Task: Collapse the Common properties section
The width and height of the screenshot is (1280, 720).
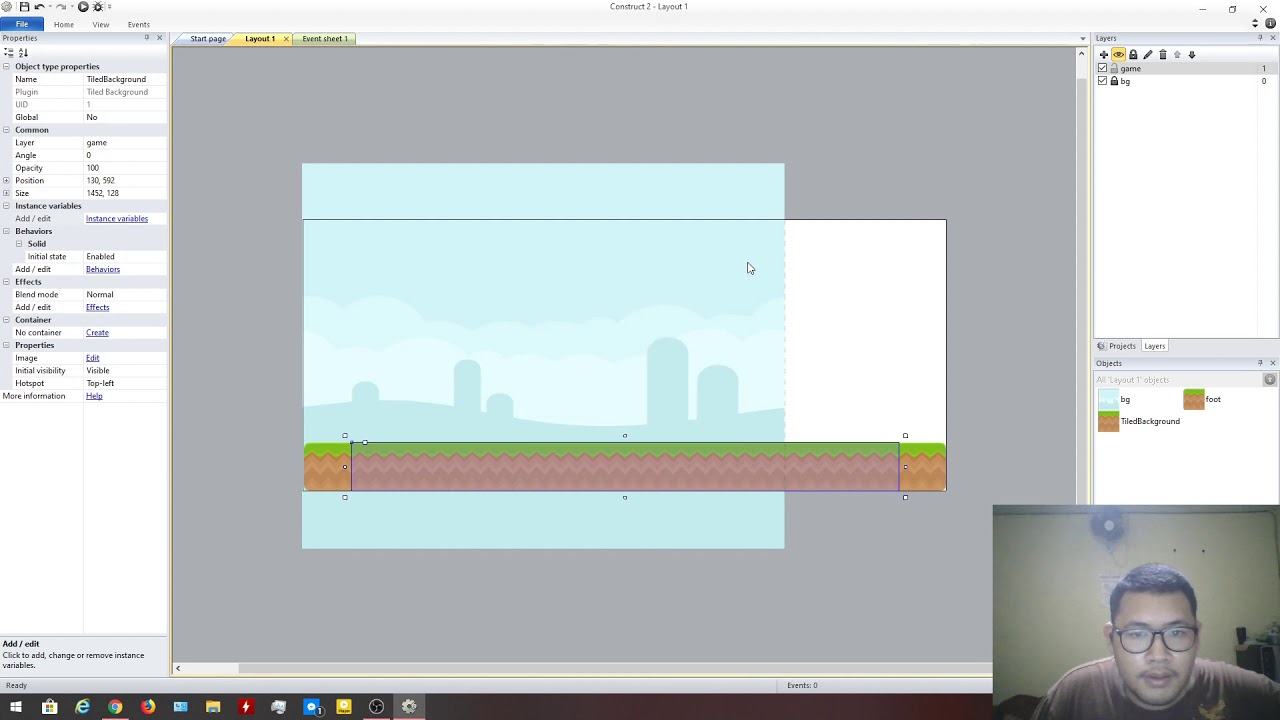Action: tap(6, 130)
